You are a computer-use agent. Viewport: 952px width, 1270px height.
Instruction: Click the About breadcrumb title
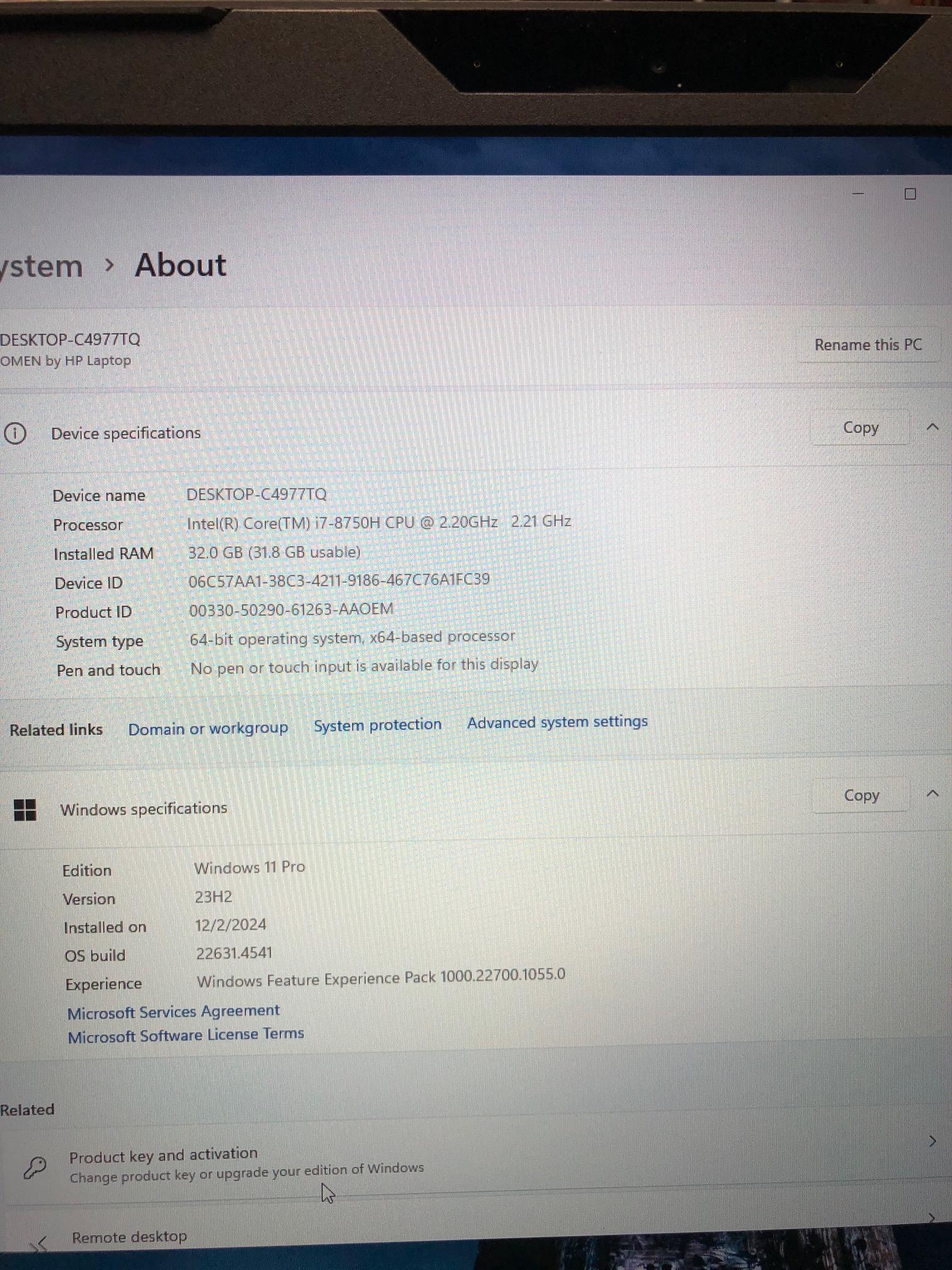click(180, 265)
